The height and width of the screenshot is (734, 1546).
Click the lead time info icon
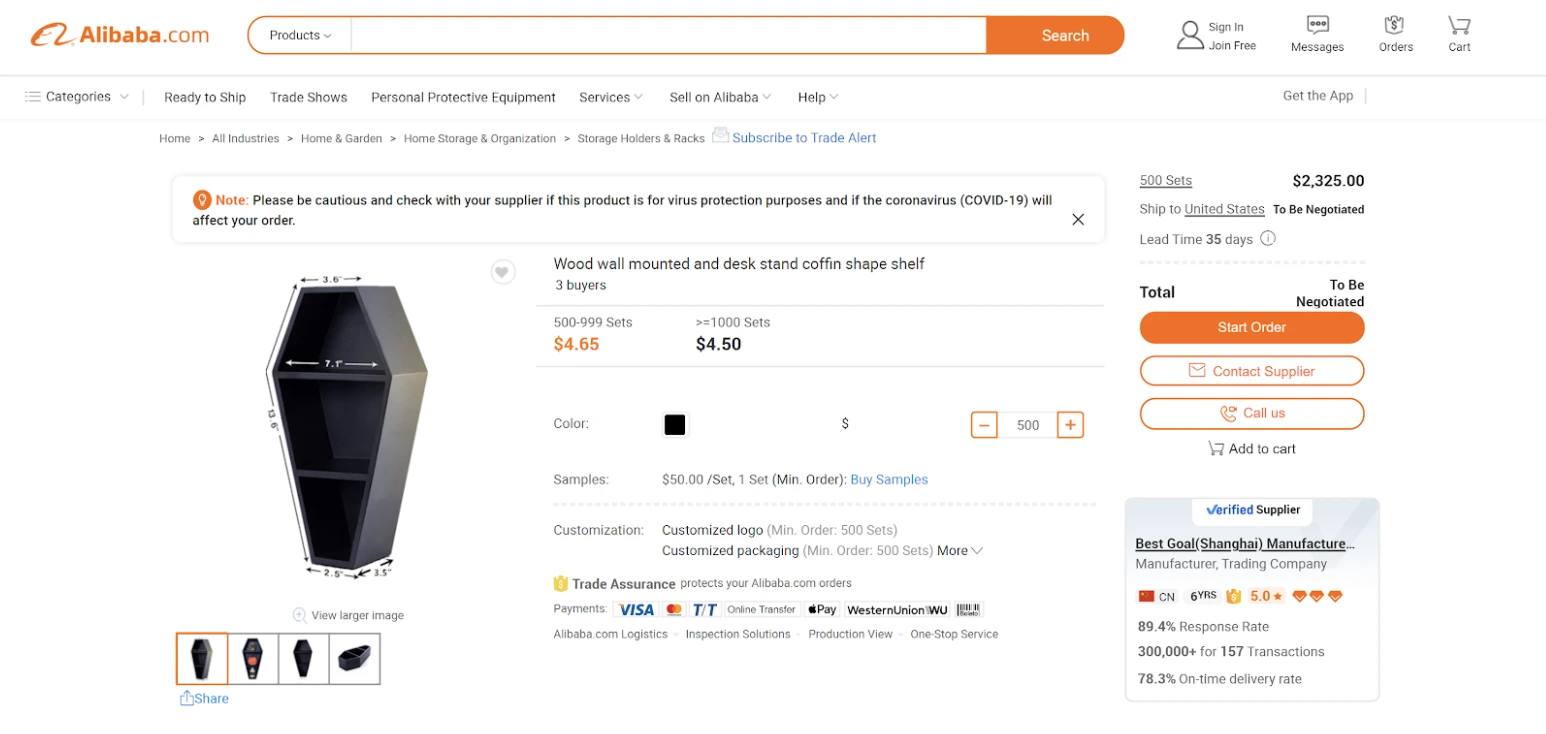(x=1268, y=239)
